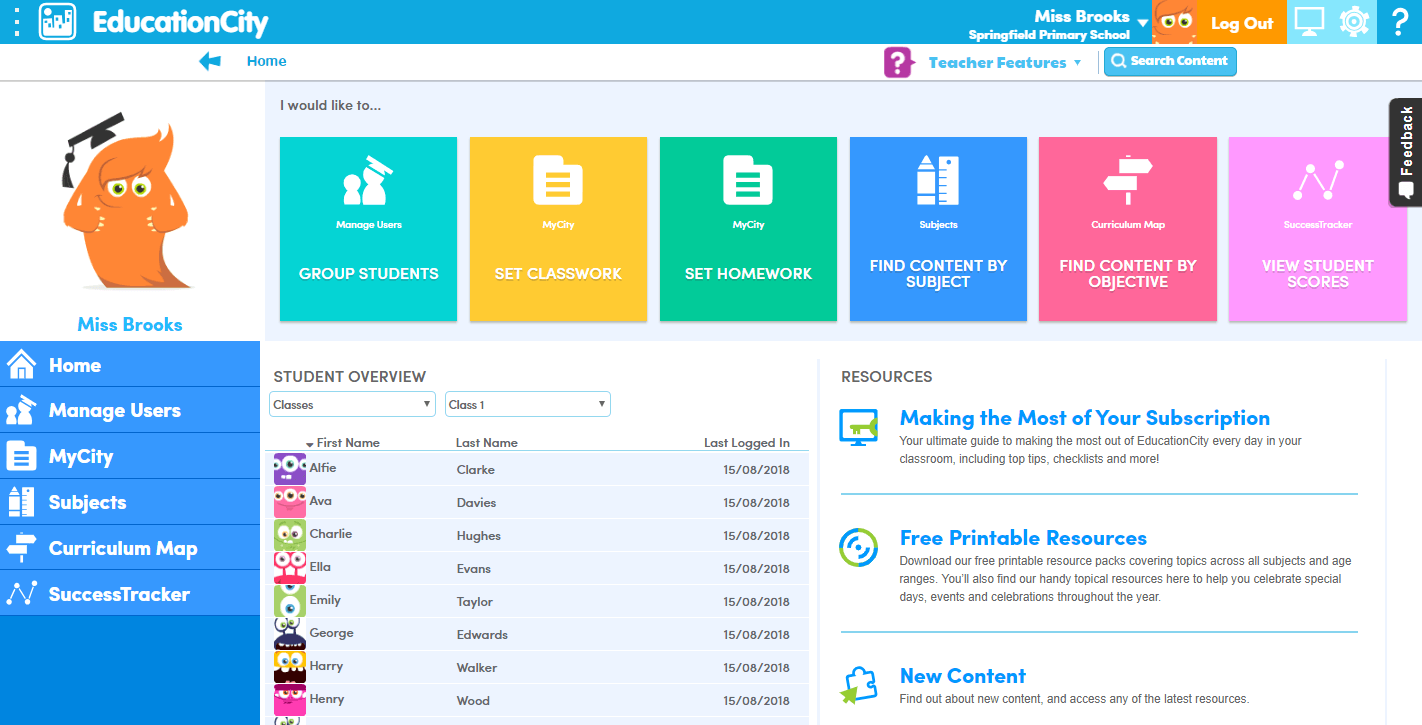1422x725 pixels.
Task: Open Free Printable Resources
Action: (x=1023, y=538)
